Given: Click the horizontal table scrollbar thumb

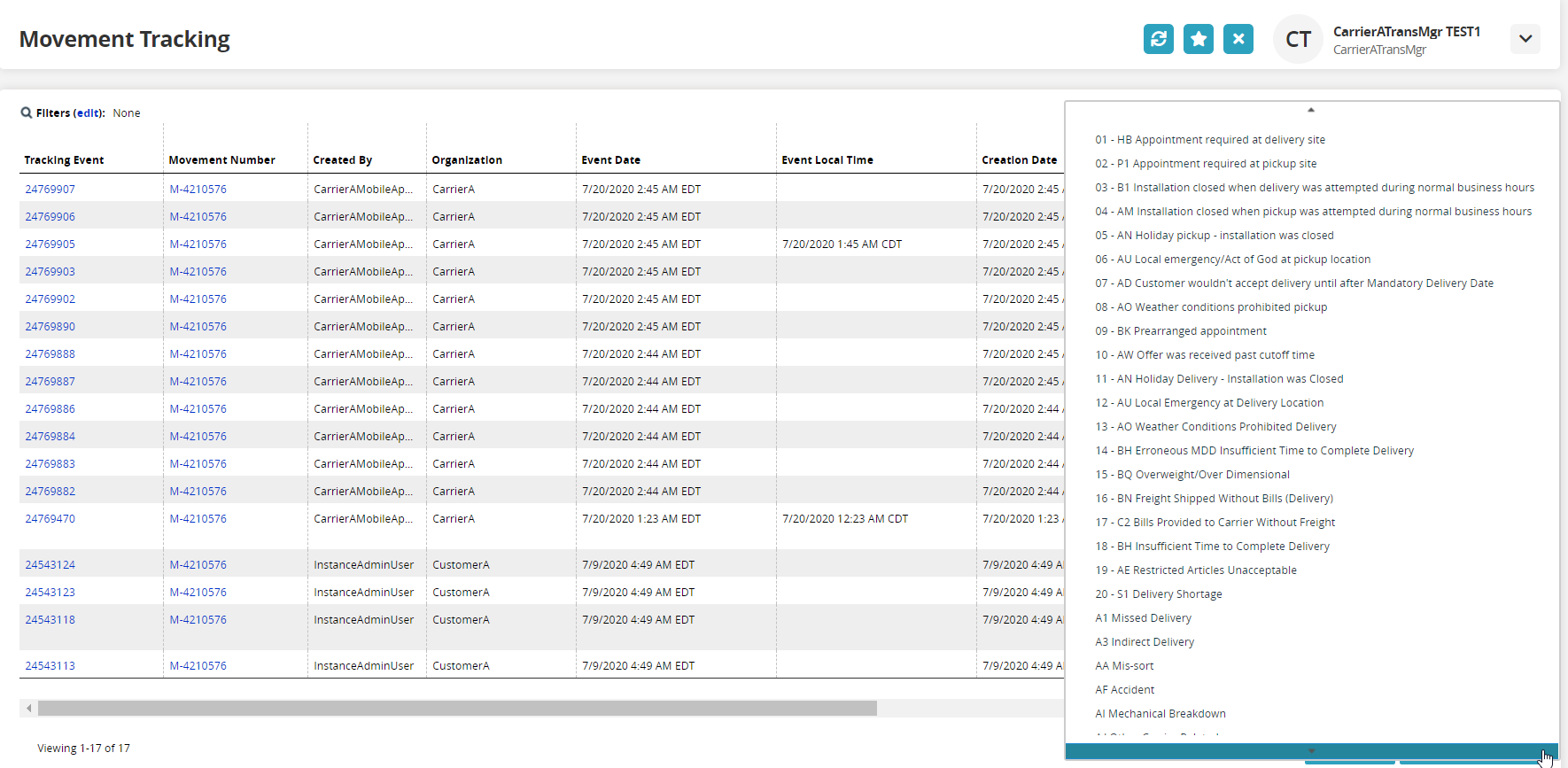Looking at the screenshot, I should 457,709.
